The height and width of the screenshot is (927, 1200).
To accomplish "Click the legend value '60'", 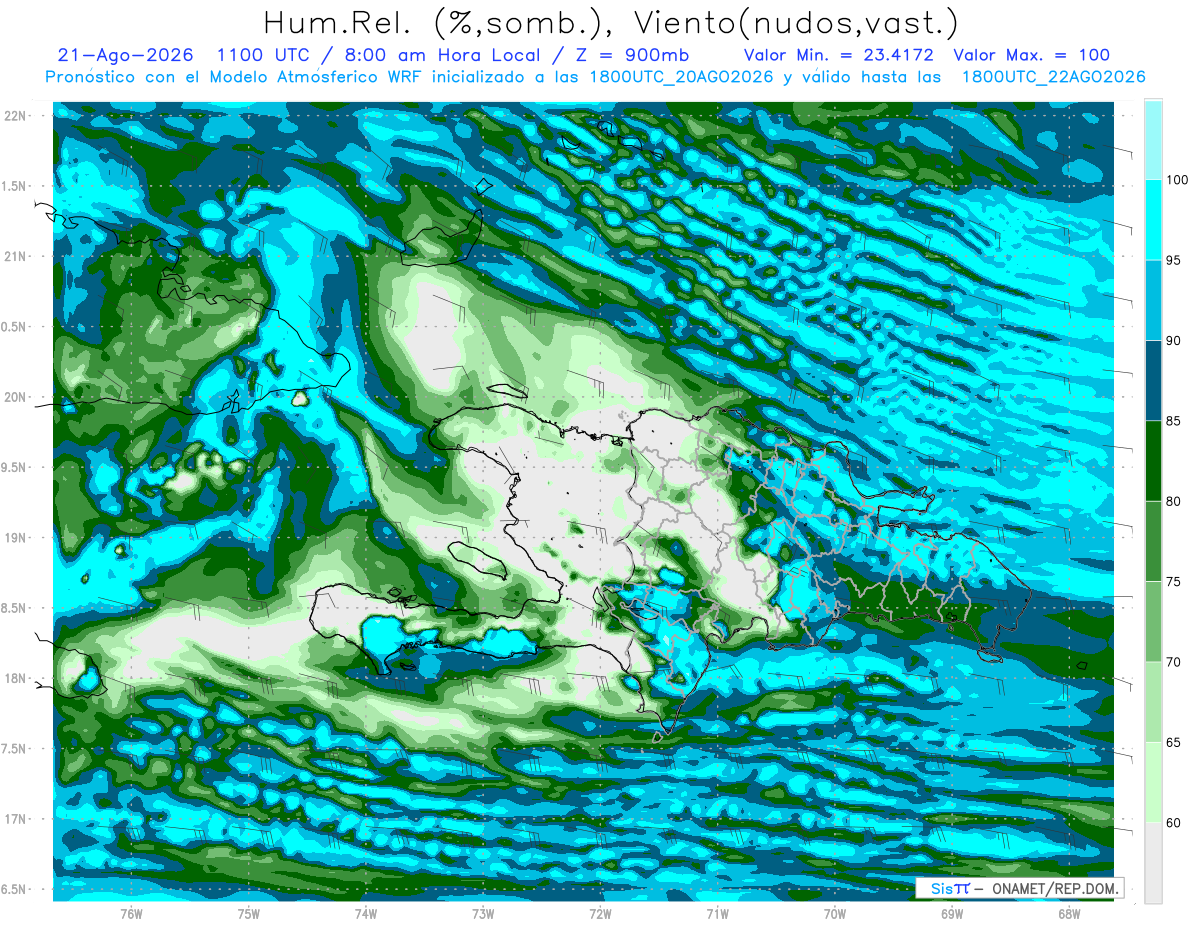I will pyautogui.click(x=1174, y=823).
